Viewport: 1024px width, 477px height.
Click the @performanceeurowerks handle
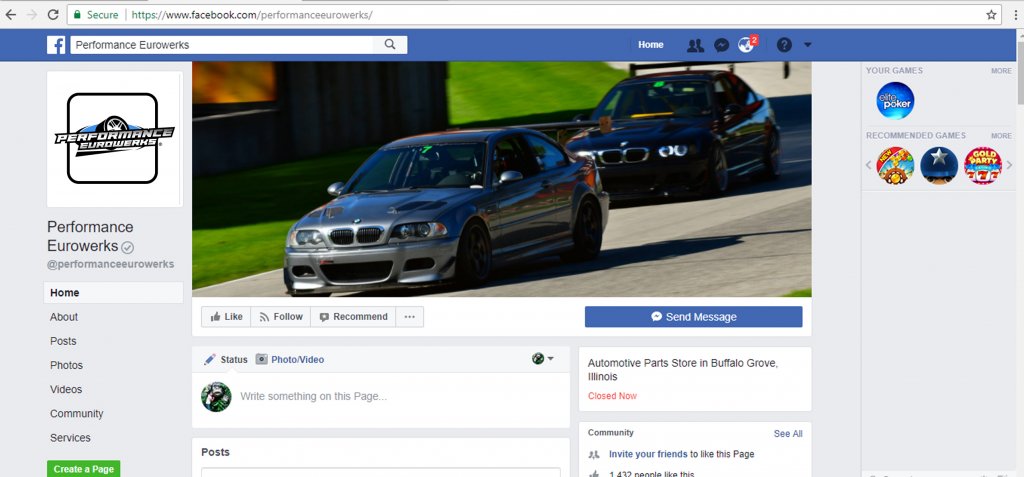pos(110,265)
